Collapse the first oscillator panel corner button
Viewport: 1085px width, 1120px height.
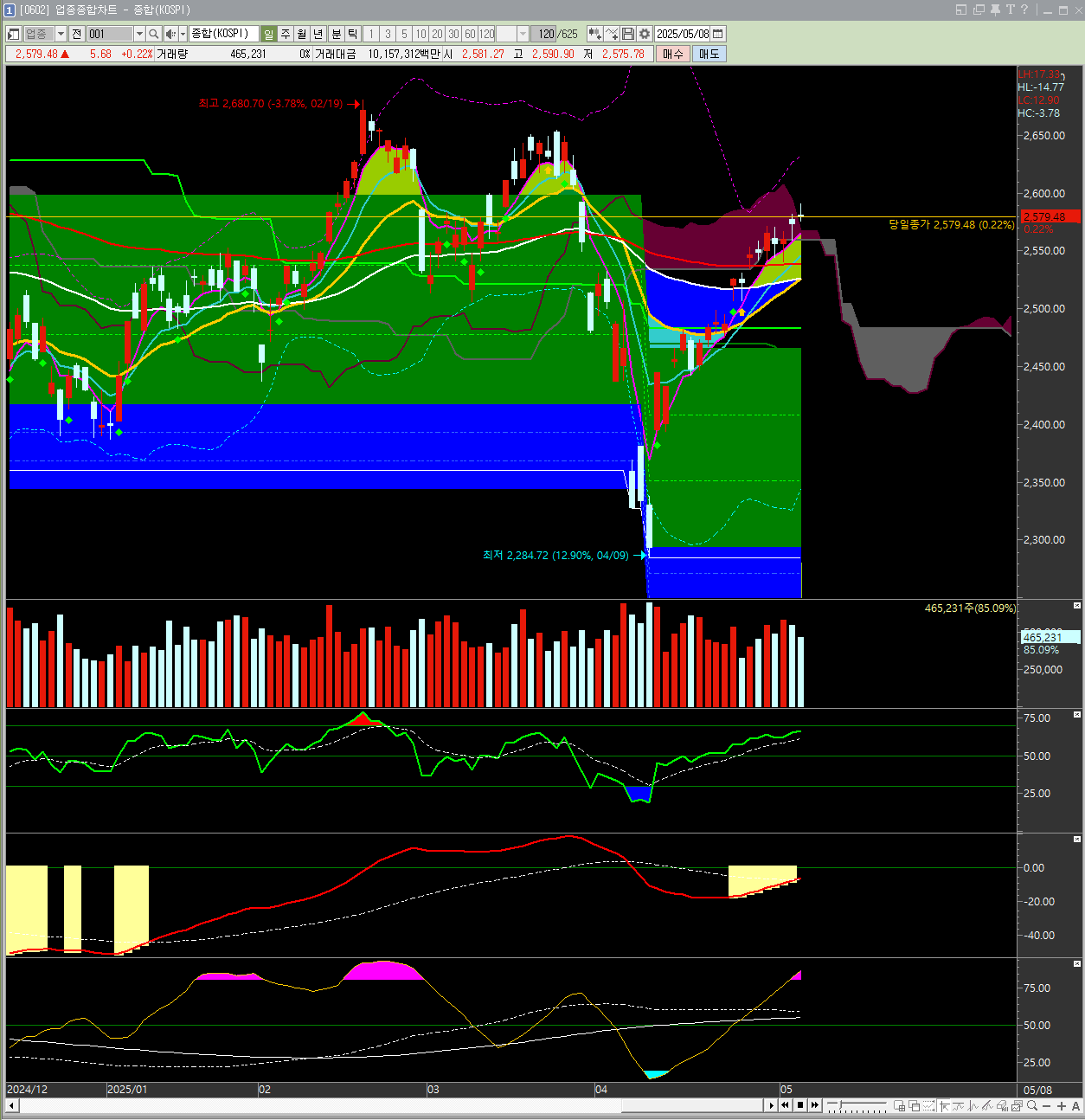(x=1077, y=714)
